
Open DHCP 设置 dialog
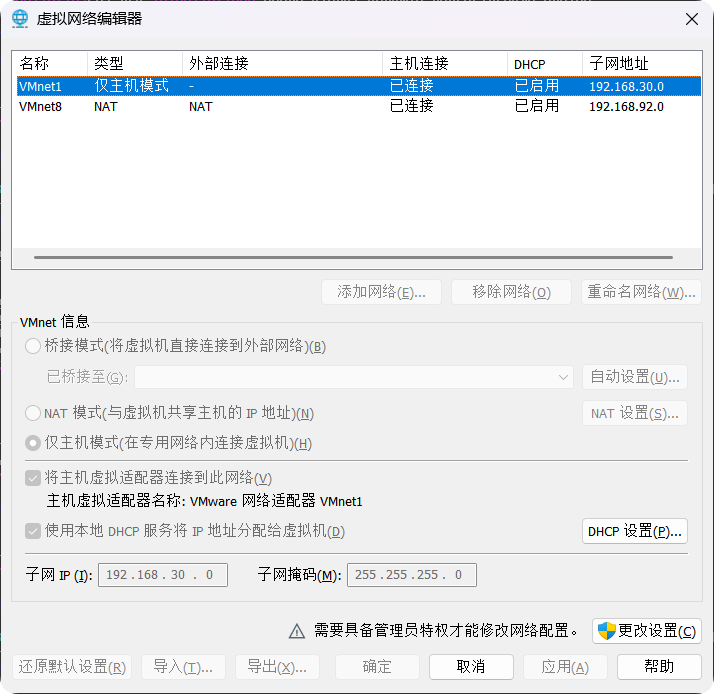click(635, 531)
